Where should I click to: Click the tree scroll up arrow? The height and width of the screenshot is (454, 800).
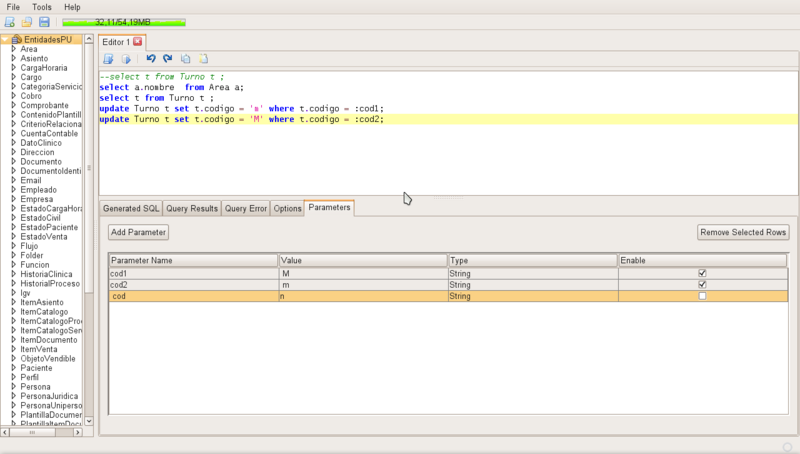click(89, 39)
